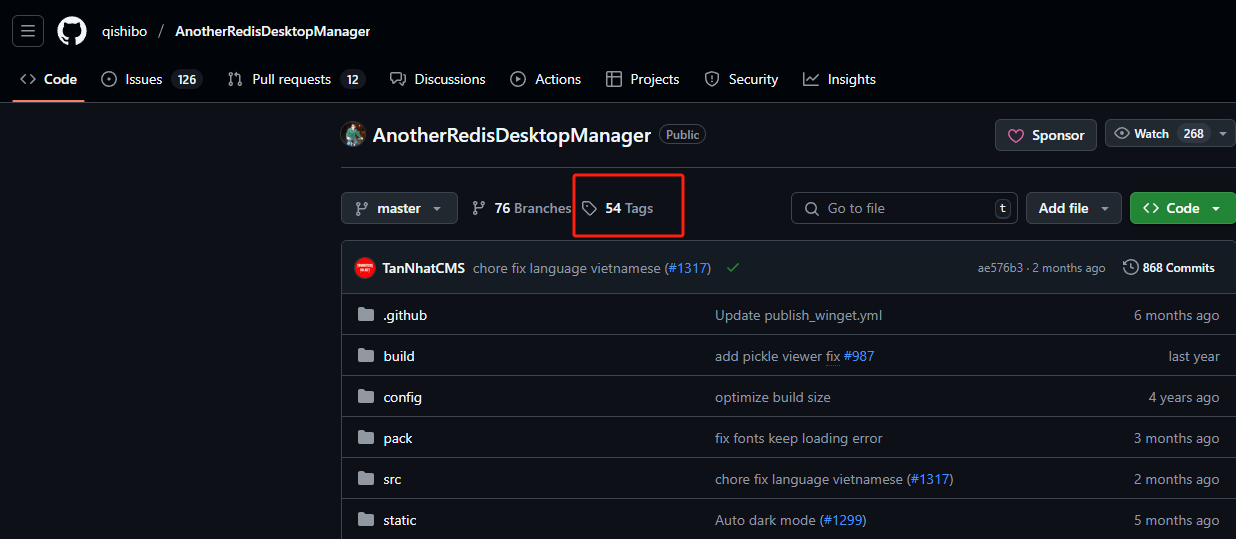The image size is (1236, 539).
Task: Open pull request #1299 link
Action: (842, 520)
